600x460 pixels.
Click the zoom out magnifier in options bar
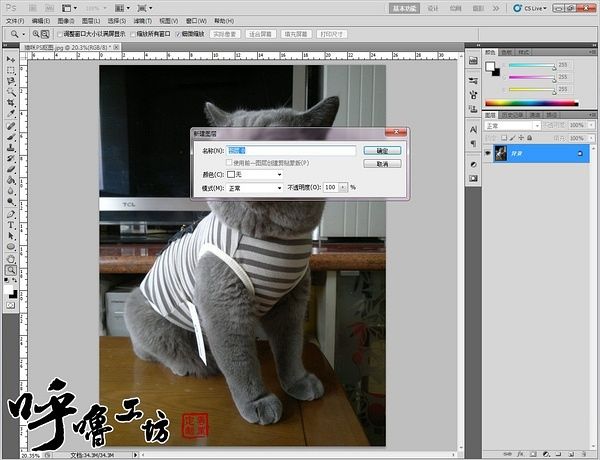pyautogui.click(x=43, y=33)
